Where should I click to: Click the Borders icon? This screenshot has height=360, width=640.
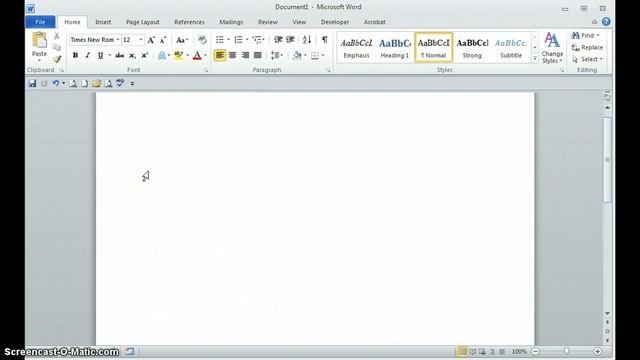coord(315,55)
